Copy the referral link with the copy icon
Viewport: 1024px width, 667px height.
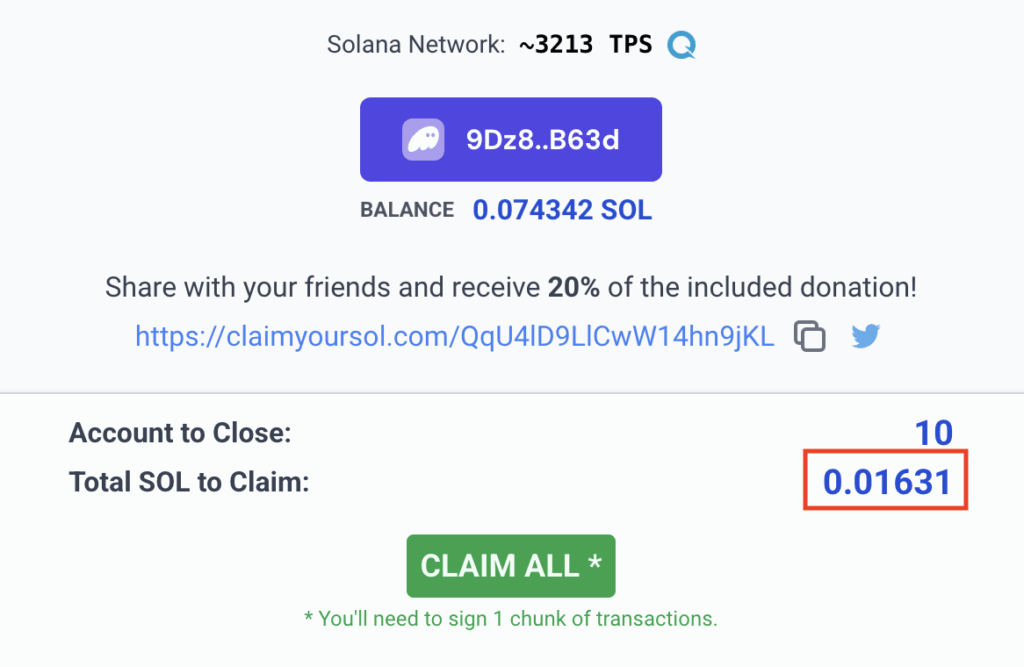tap(810, 337)
